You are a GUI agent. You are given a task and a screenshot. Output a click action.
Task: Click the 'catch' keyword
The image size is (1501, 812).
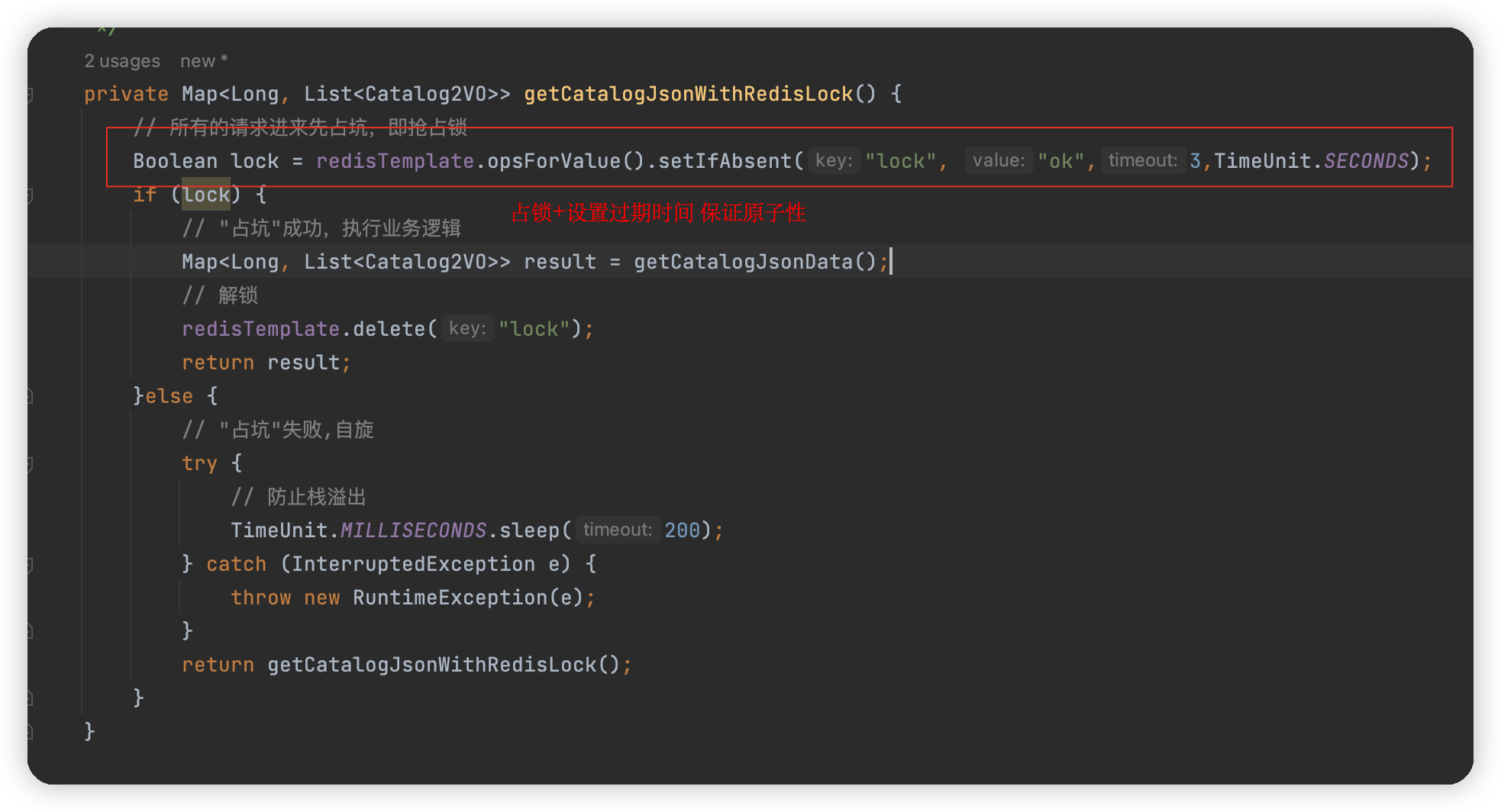point(236,564)
